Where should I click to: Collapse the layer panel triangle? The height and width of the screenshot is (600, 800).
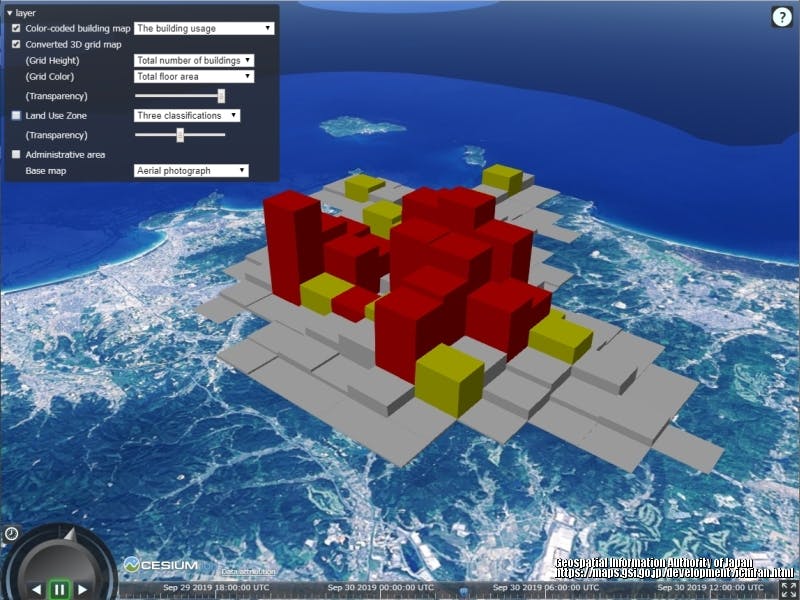(9, 13)
